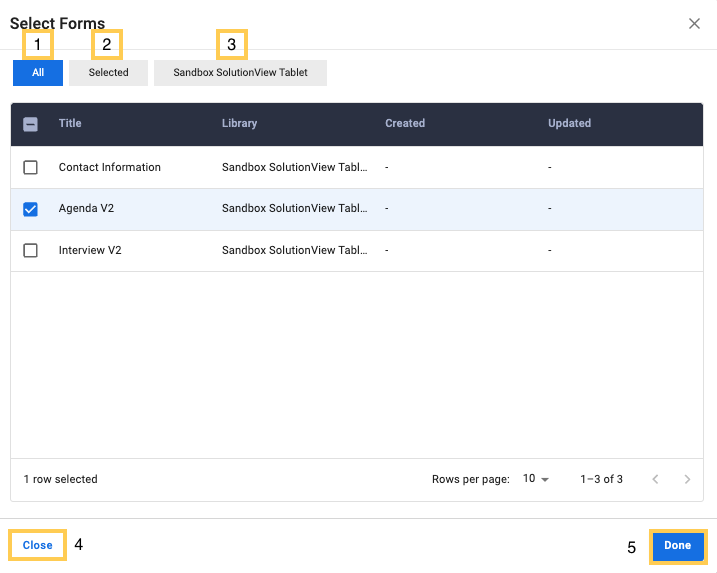Uncheck the Agenda V2 checkbox
The image size is (717, 573).
[31, 209]
